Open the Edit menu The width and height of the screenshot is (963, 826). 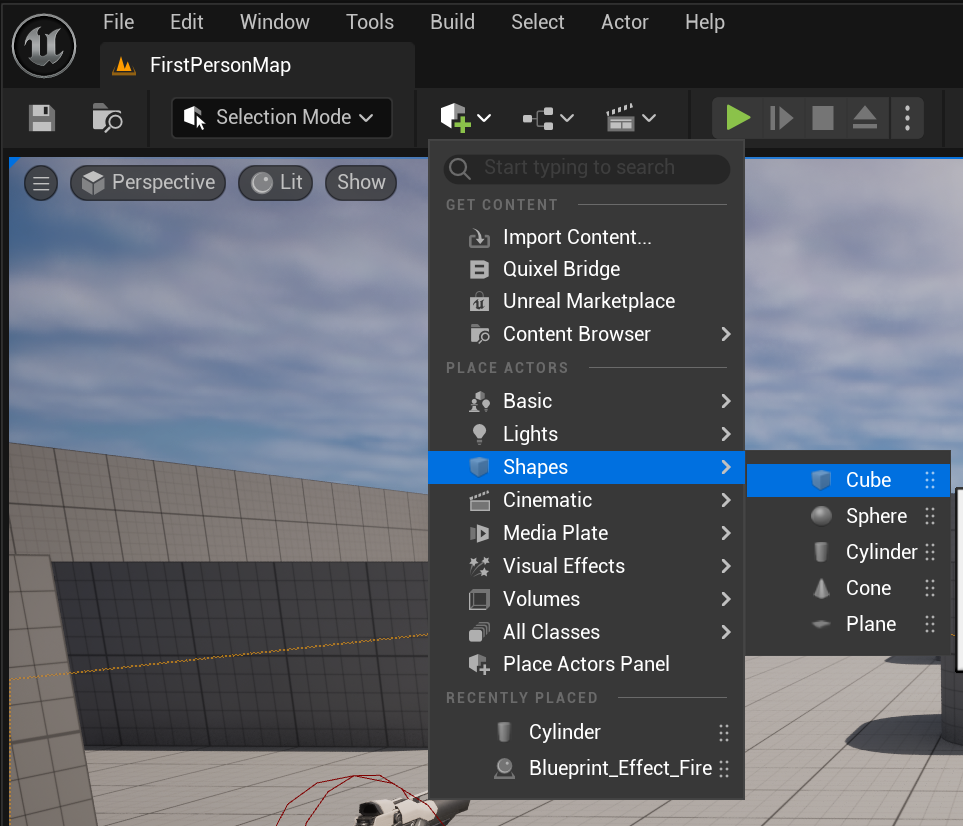click(x=187, y=22)
